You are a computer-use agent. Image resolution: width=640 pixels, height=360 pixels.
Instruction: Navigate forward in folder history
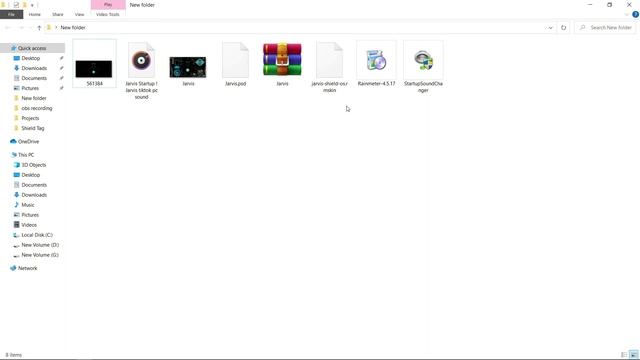[x=21, y=28]
